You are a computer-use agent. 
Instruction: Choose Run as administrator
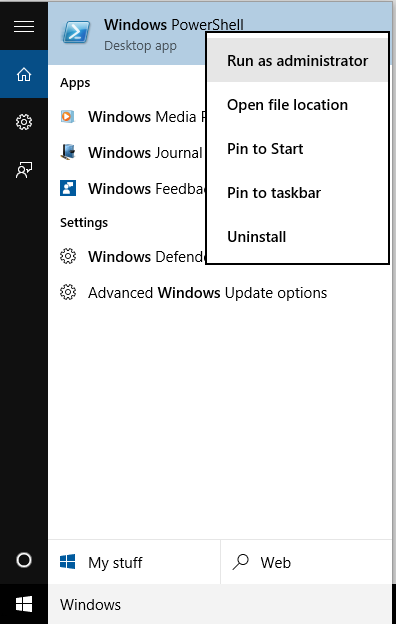[297, 60]
